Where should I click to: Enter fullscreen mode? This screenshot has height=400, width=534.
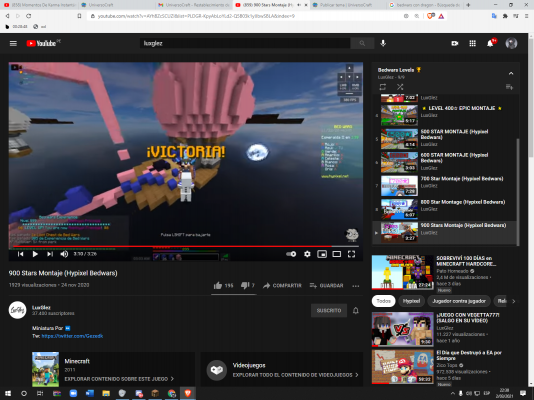pos(351,254)
